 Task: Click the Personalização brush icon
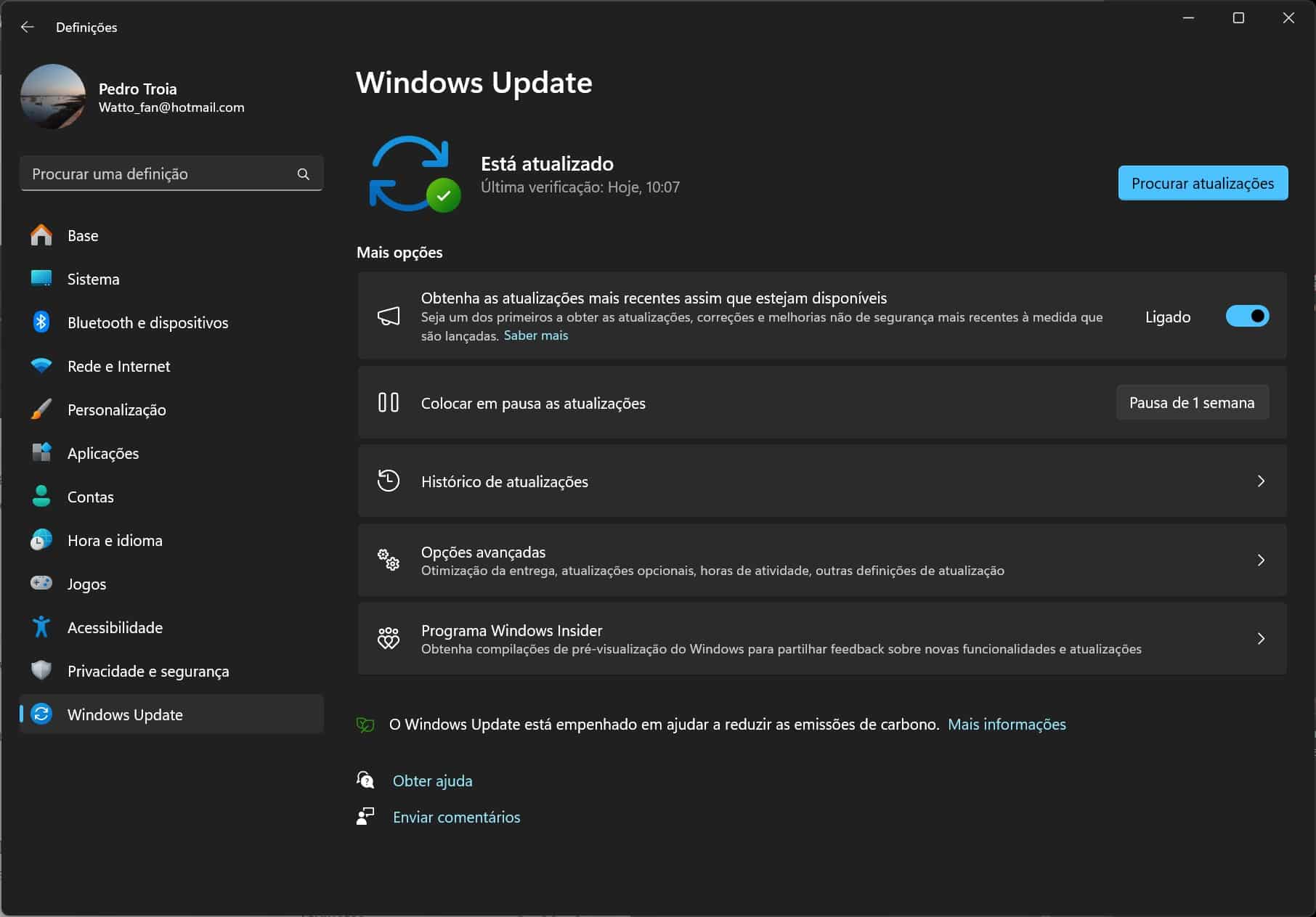click(x=41, y=409)
